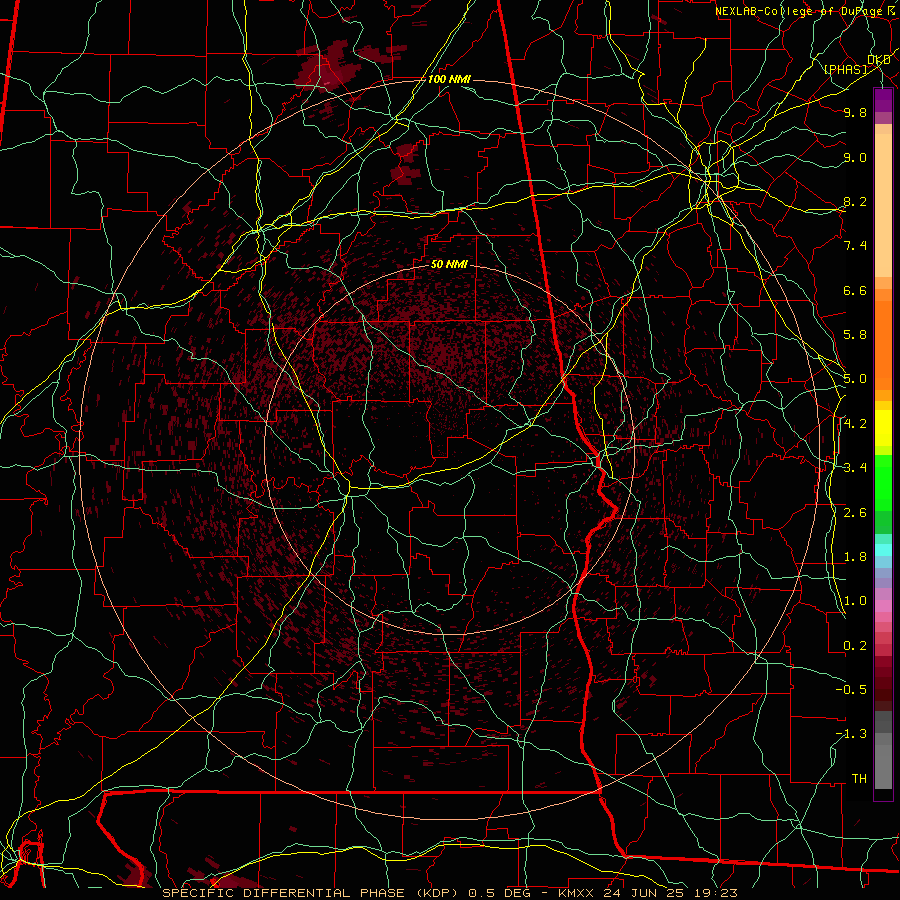Select the yellow color bar segment
Image resolution: width=900 pixels, height=900 pixels.
click(883, 428)
